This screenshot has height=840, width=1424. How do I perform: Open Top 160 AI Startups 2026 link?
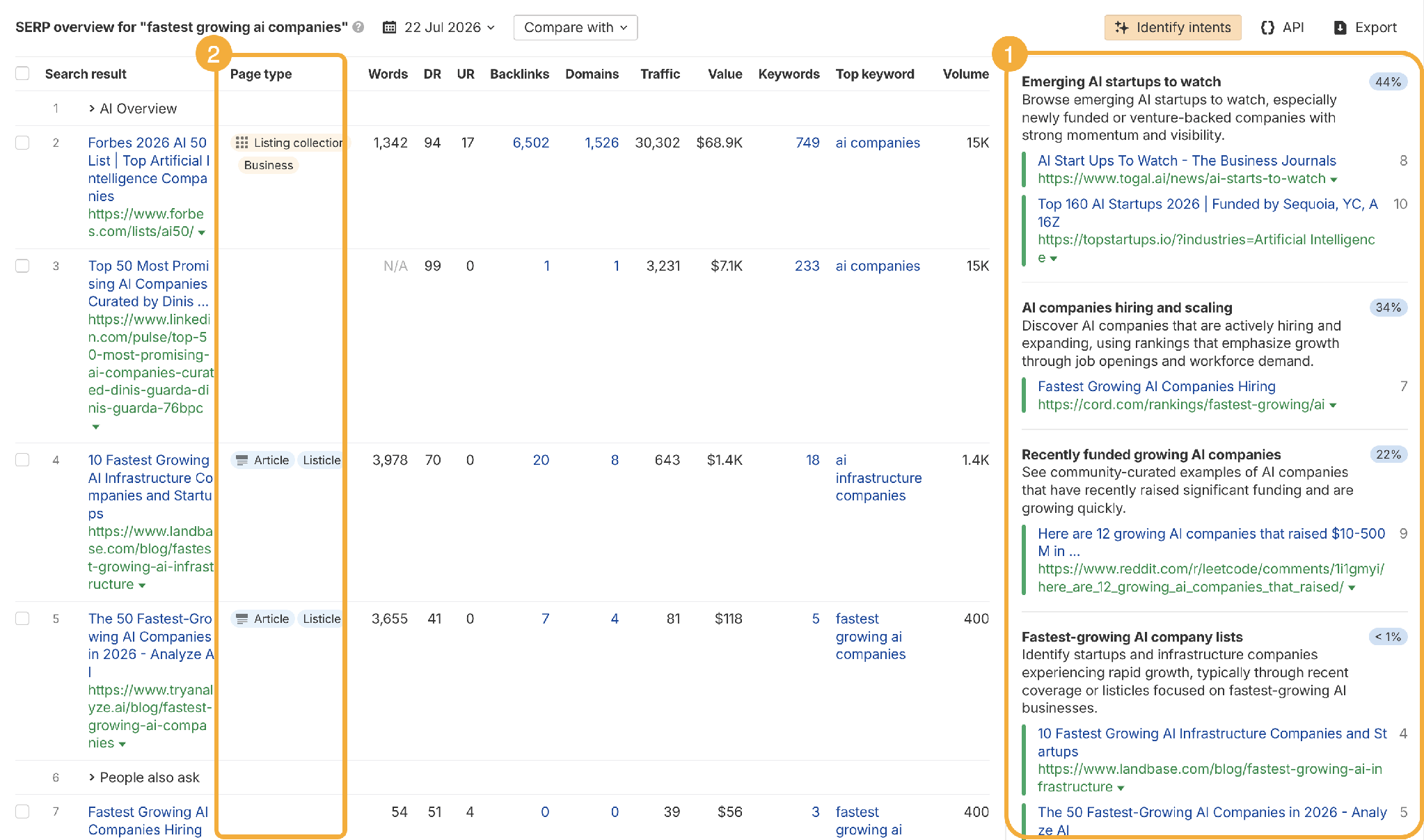tap(1208, 213)
